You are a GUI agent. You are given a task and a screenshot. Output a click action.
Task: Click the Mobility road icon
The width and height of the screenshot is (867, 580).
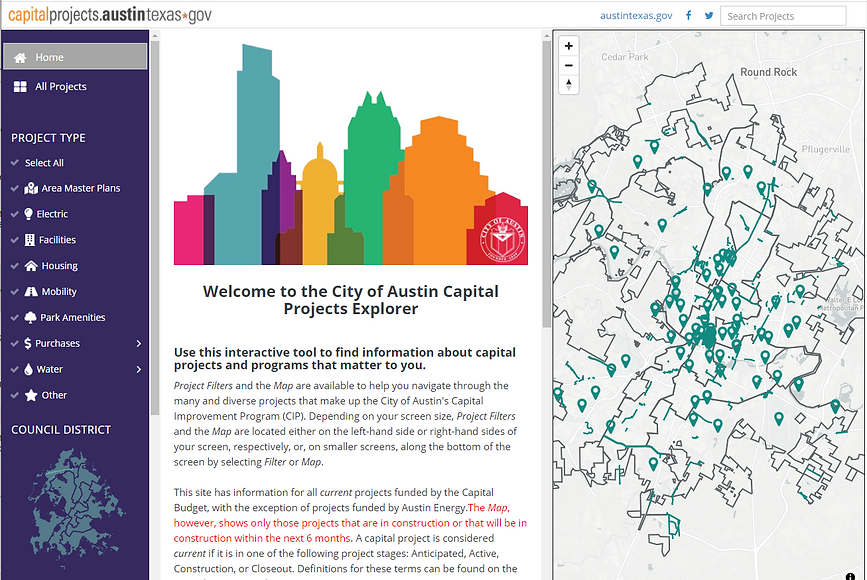point(31,292)
